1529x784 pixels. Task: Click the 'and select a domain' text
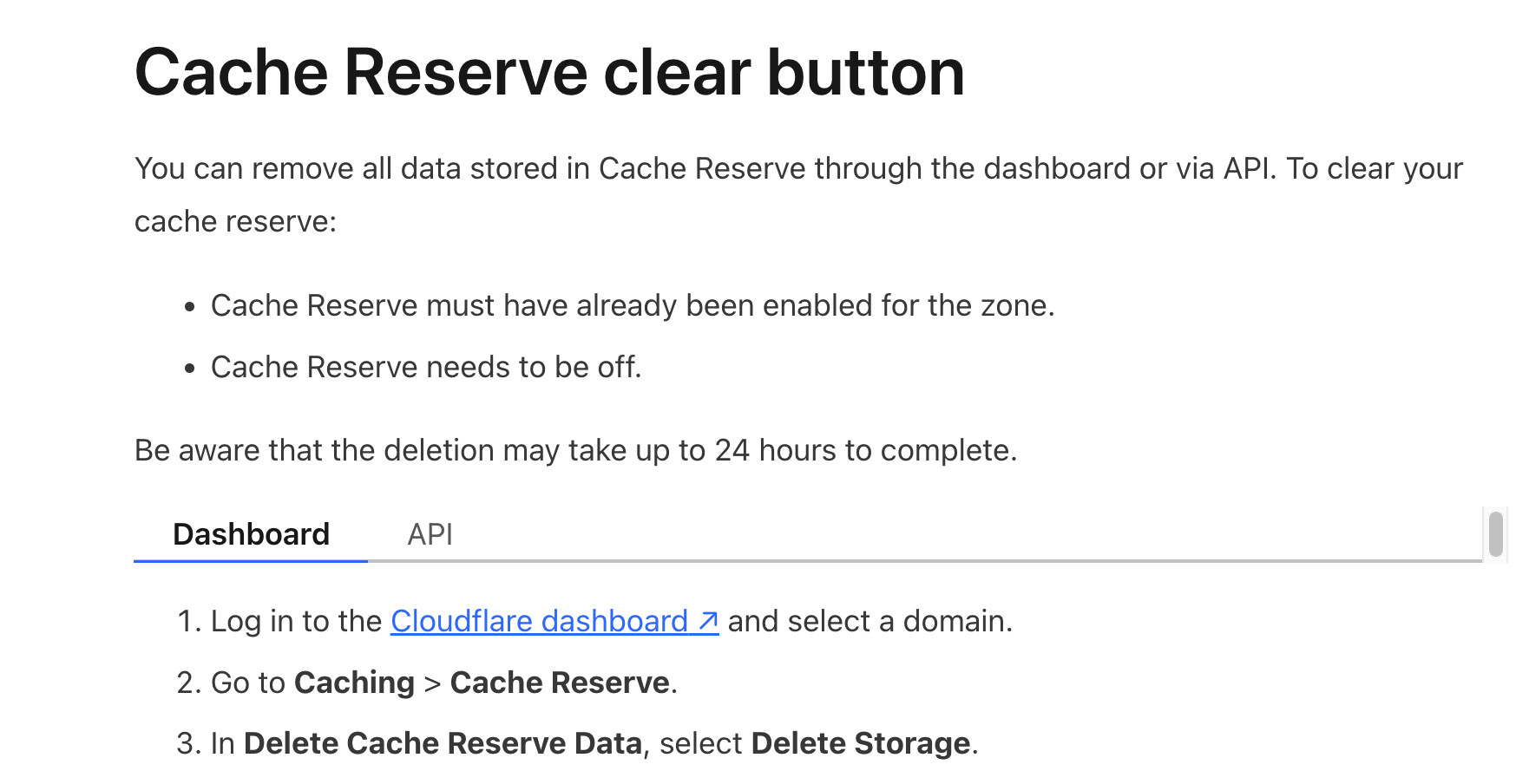click(x=869, y=621)
